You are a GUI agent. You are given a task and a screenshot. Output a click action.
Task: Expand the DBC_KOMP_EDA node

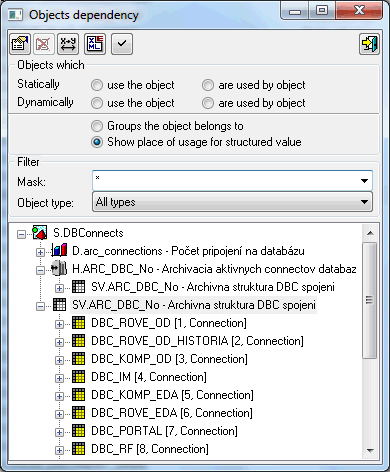(59, 396)
